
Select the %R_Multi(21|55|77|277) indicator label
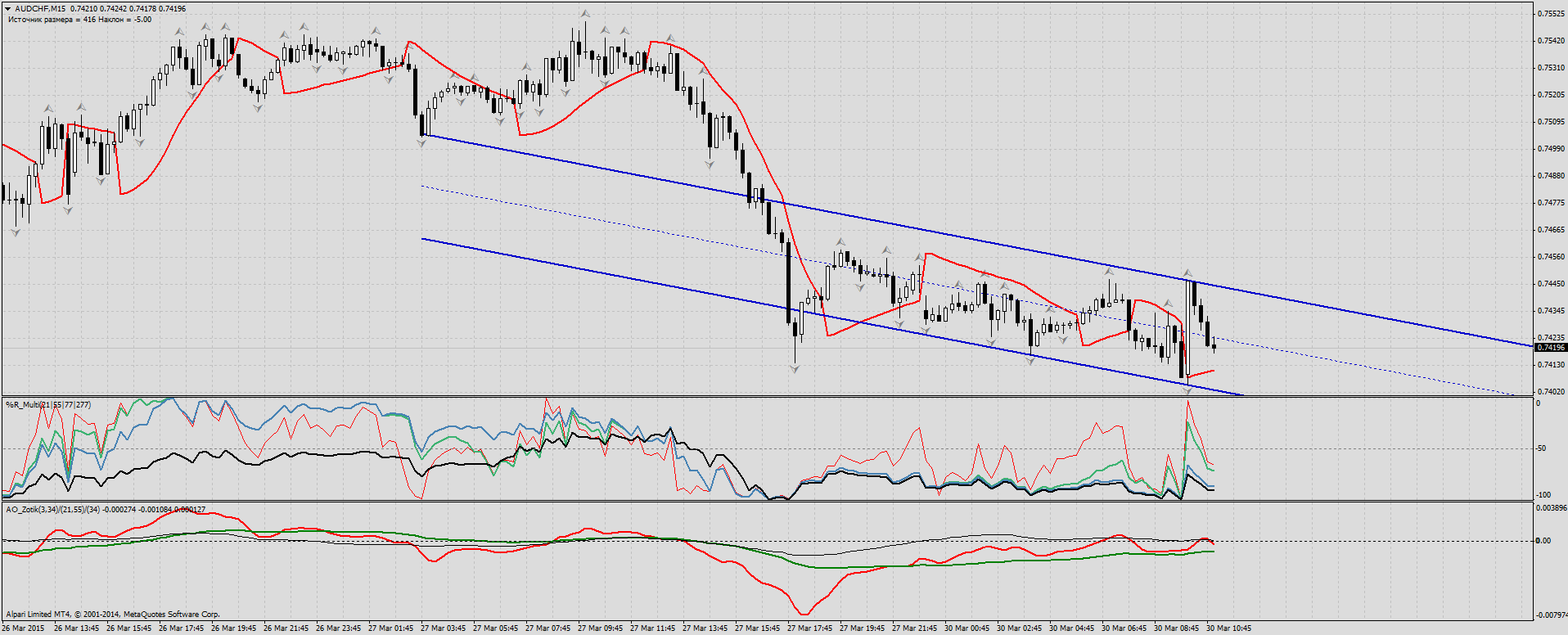(48, 405)
